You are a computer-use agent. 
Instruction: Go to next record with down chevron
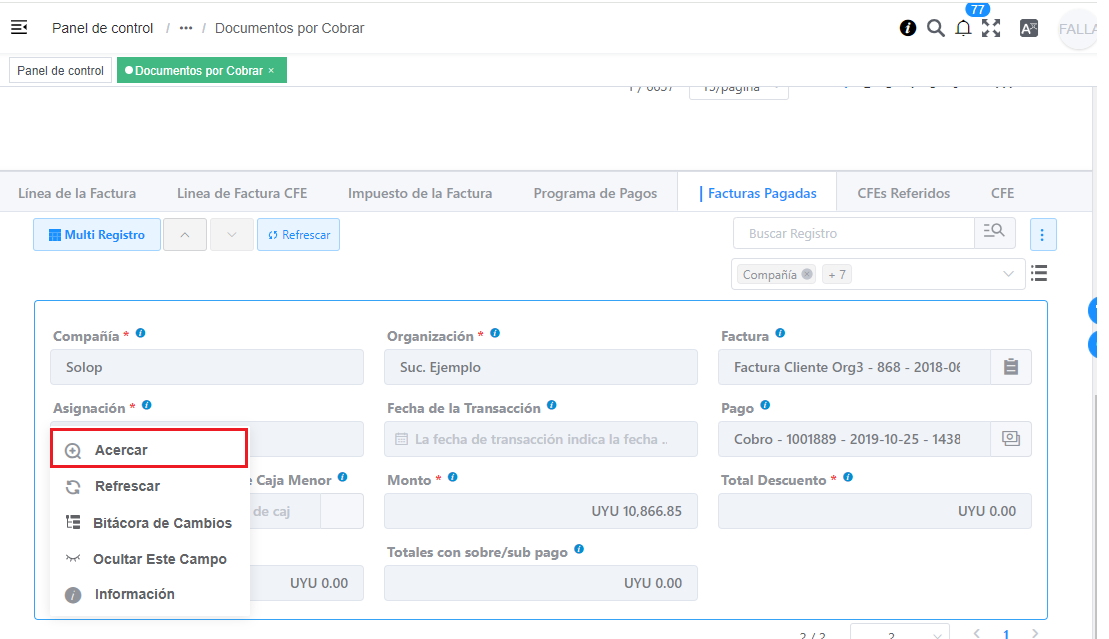click(x=231, y=235)
